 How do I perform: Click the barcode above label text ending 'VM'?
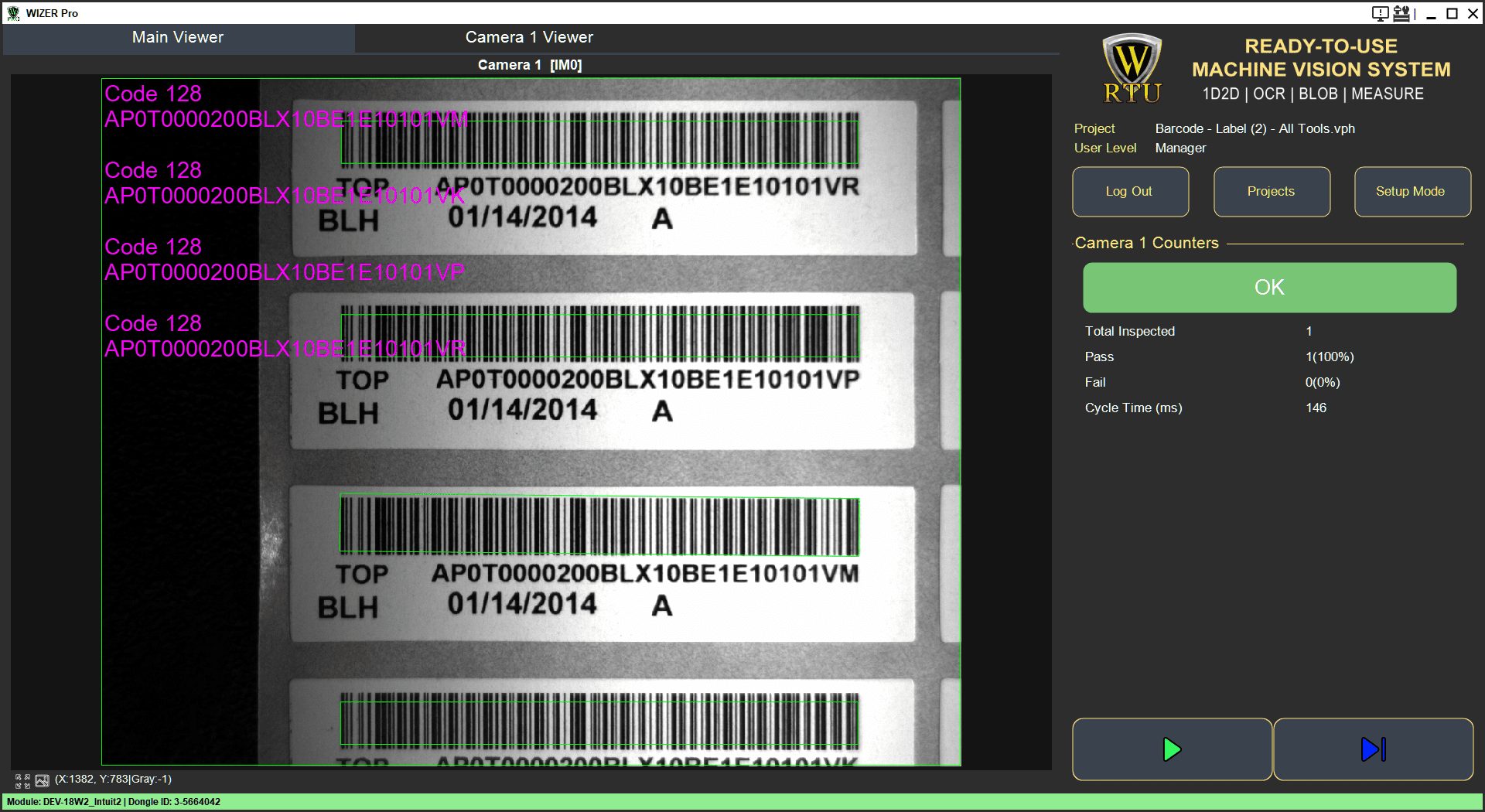(599, 525)
